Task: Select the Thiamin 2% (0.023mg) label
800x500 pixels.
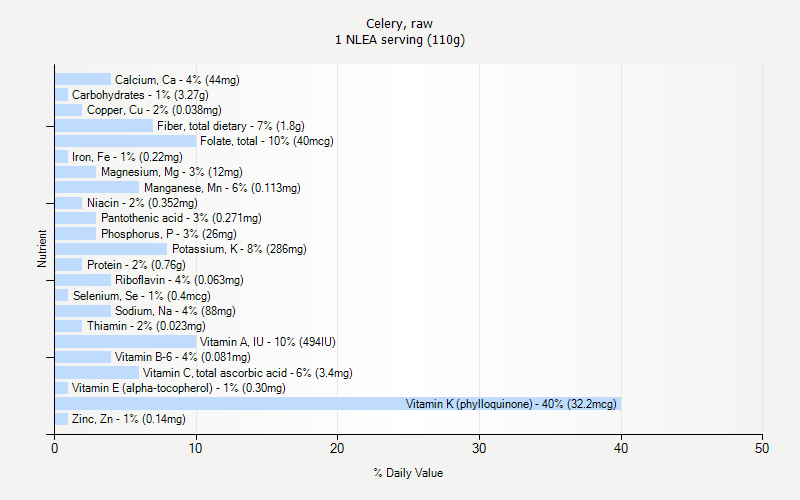Action: (146, 326)
